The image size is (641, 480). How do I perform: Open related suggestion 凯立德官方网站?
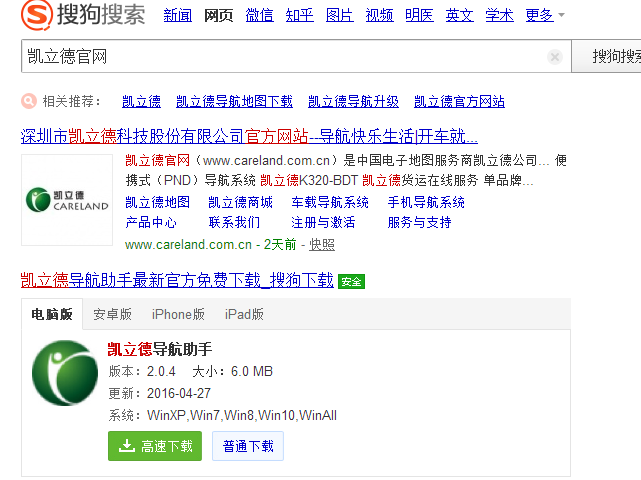[459, 101]
